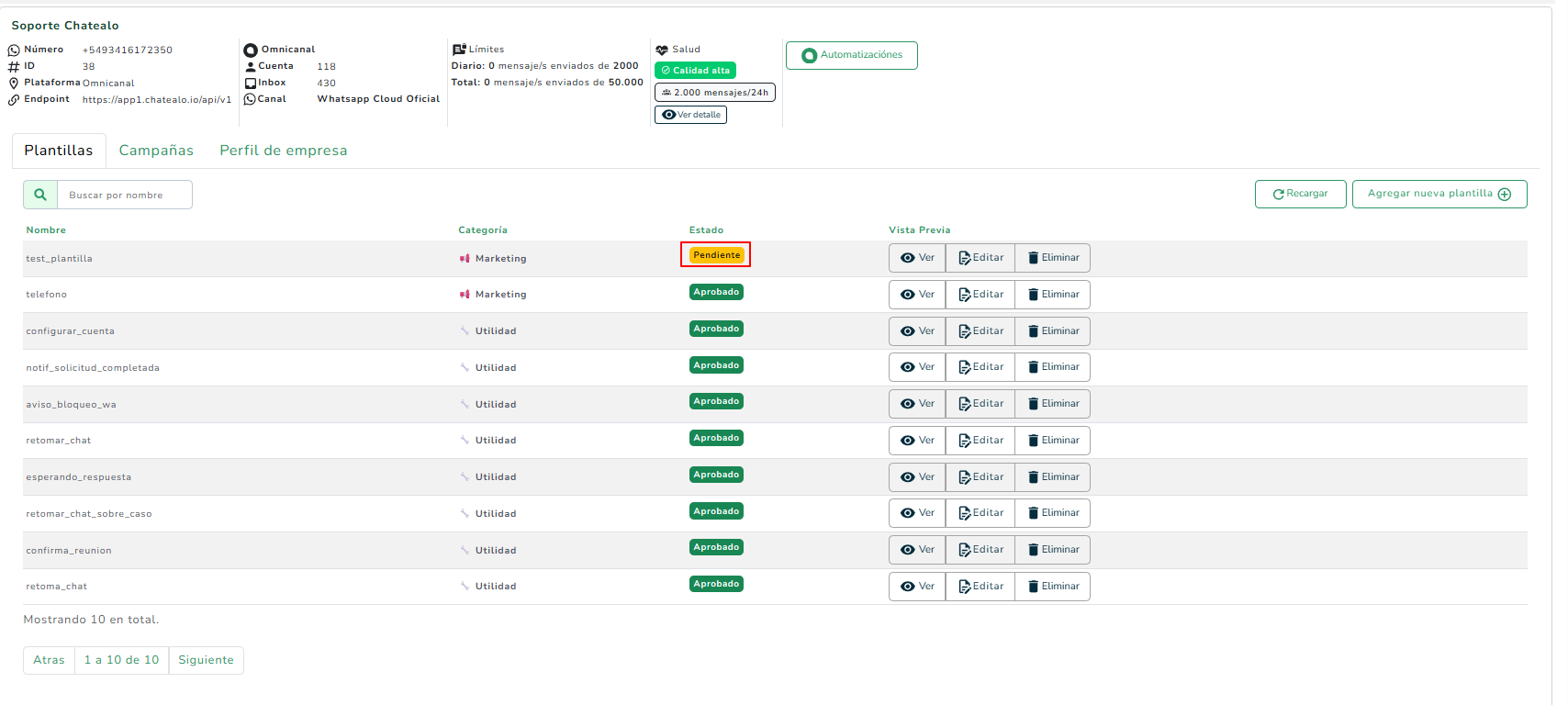View preview of test_plantilla template

pos(917,258)
